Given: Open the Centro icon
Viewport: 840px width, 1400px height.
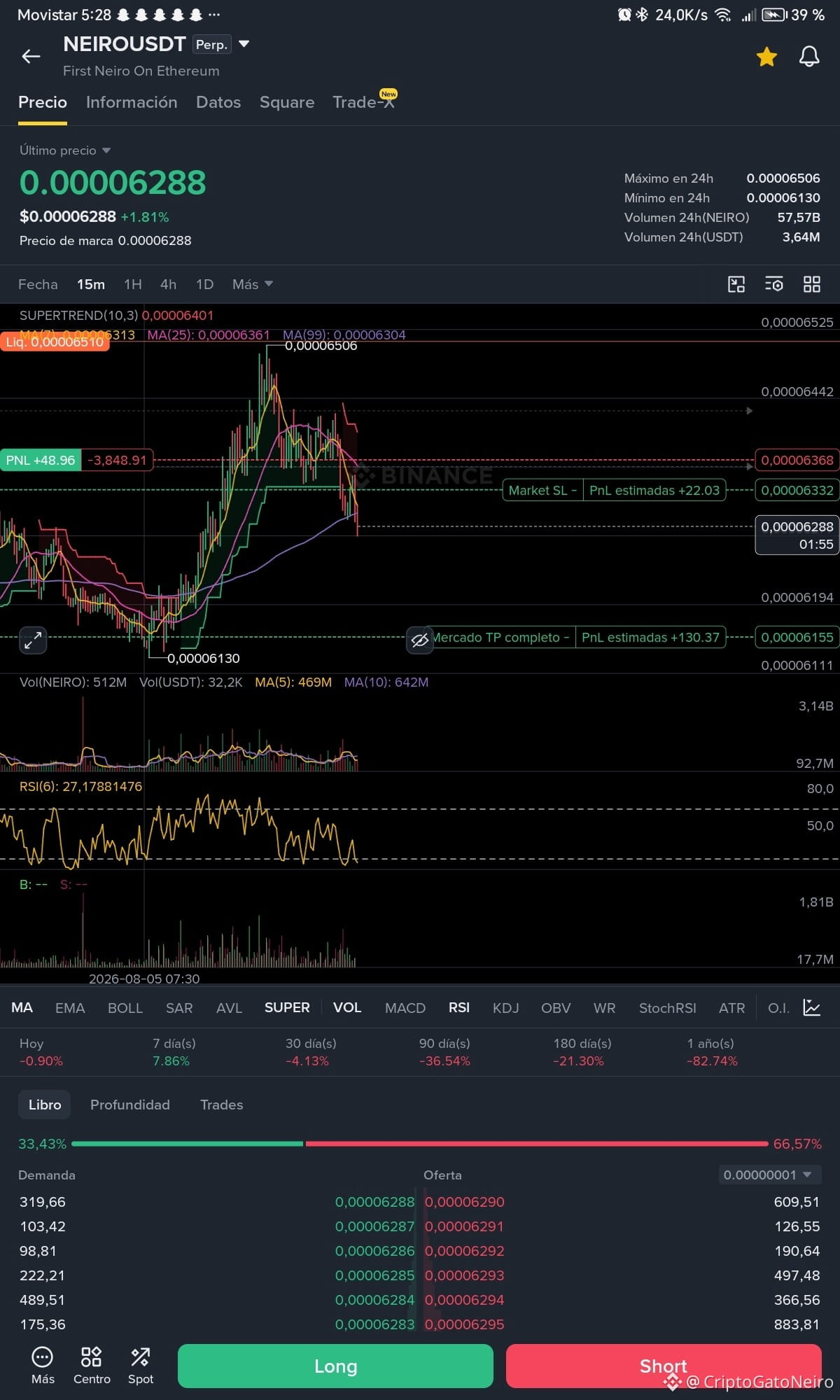Looking at the screenshot, I should (92, 1366).
